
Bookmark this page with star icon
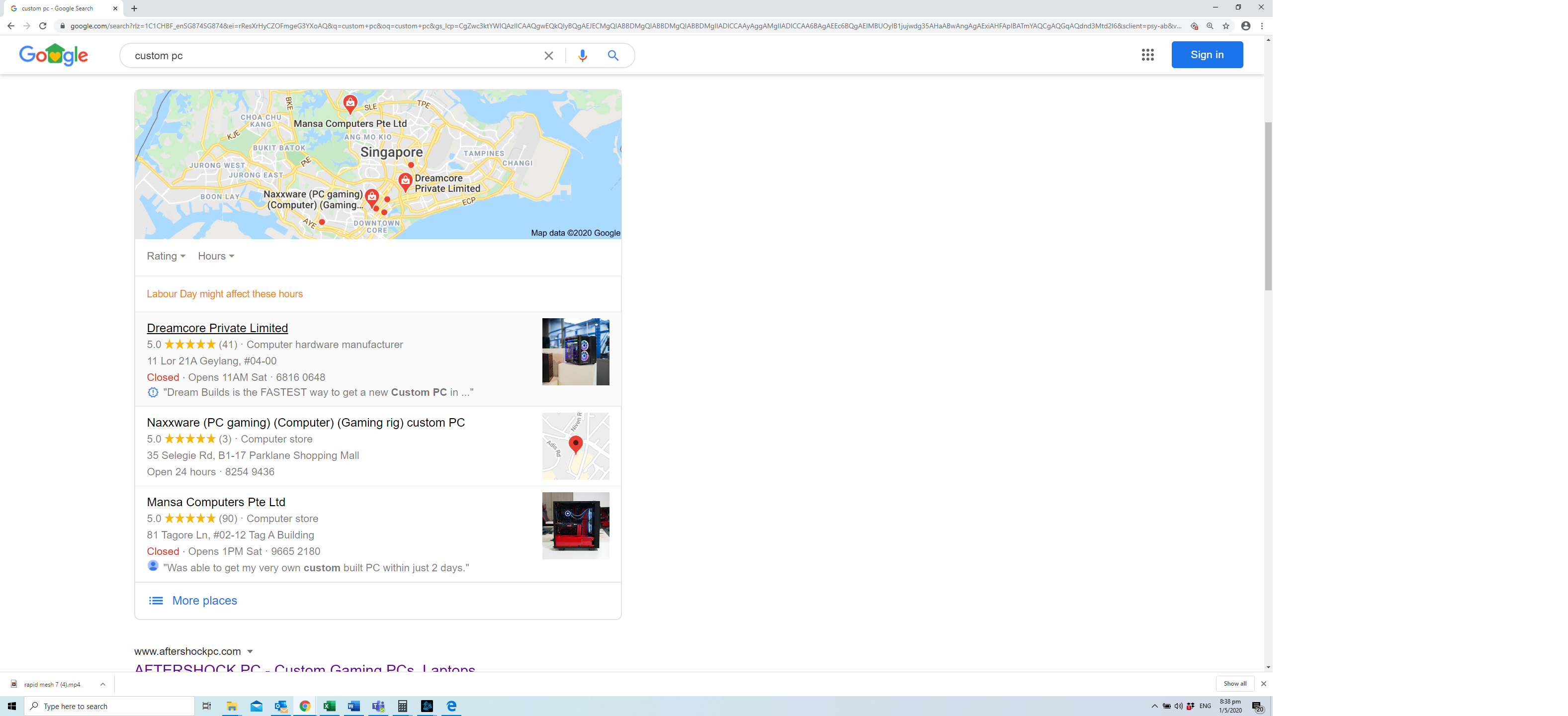click(1225, 26)
